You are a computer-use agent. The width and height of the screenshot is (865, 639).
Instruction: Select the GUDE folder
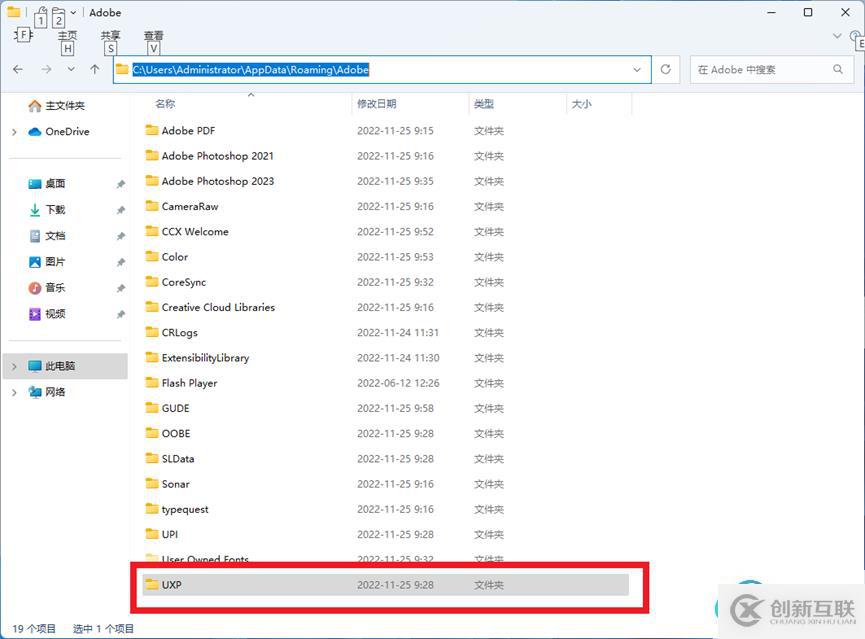pyautogui.click(x=175, y=408)
